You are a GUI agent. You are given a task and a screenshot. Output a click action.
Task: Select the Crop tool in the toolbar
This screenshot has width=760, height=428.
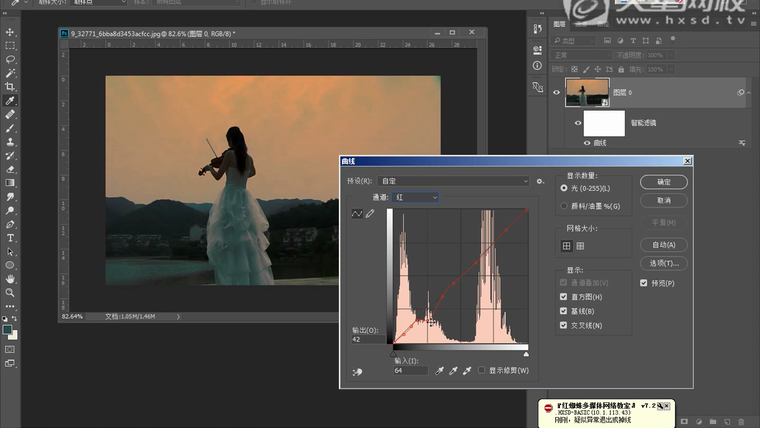[x=10, y=87]
